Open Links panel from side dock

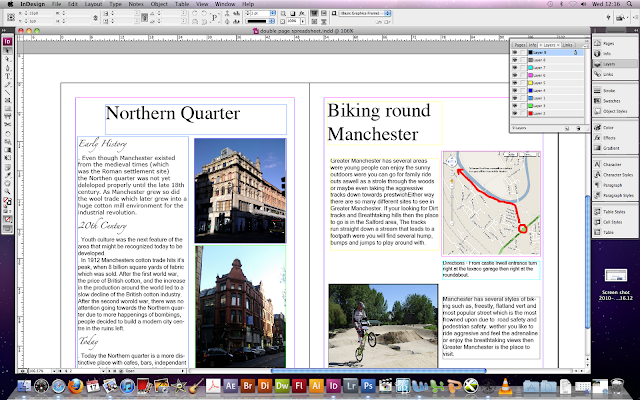coord(615,74)
